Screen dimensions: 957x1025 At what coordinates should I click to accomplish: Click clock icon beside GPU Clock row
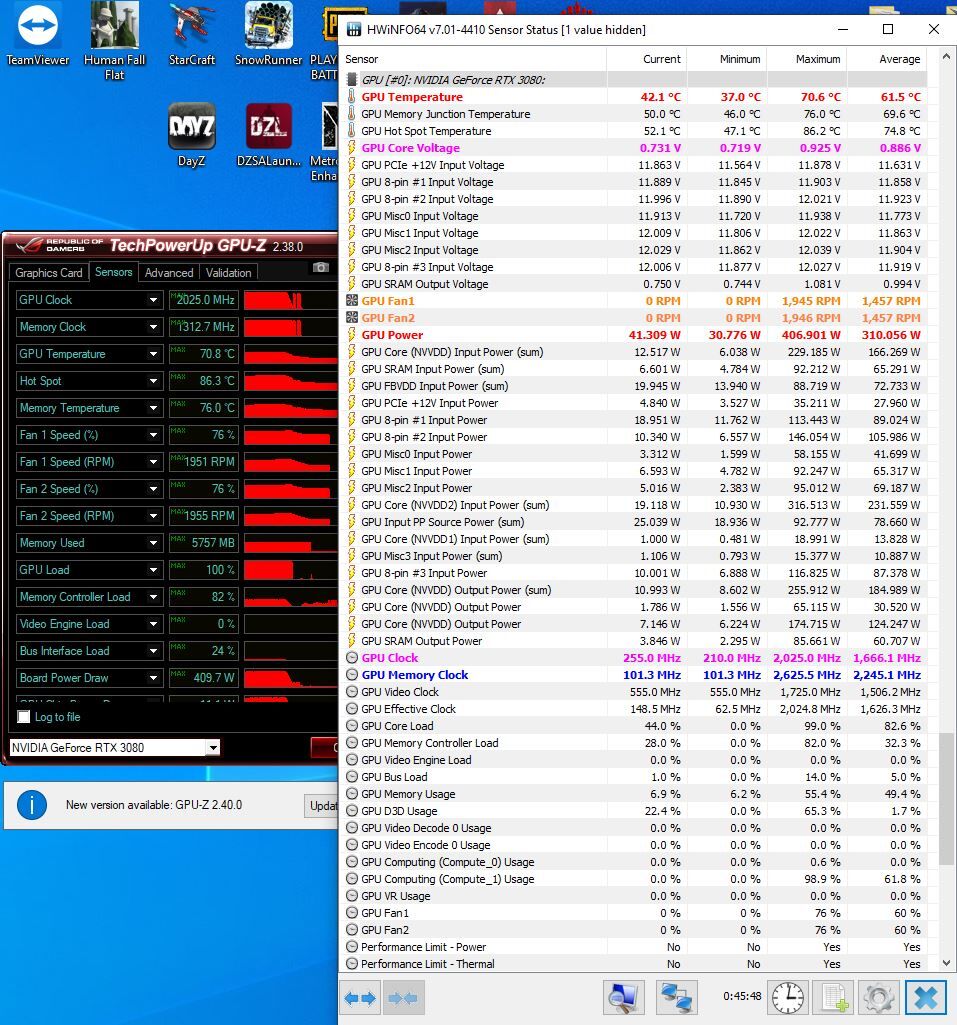(352, 658)
